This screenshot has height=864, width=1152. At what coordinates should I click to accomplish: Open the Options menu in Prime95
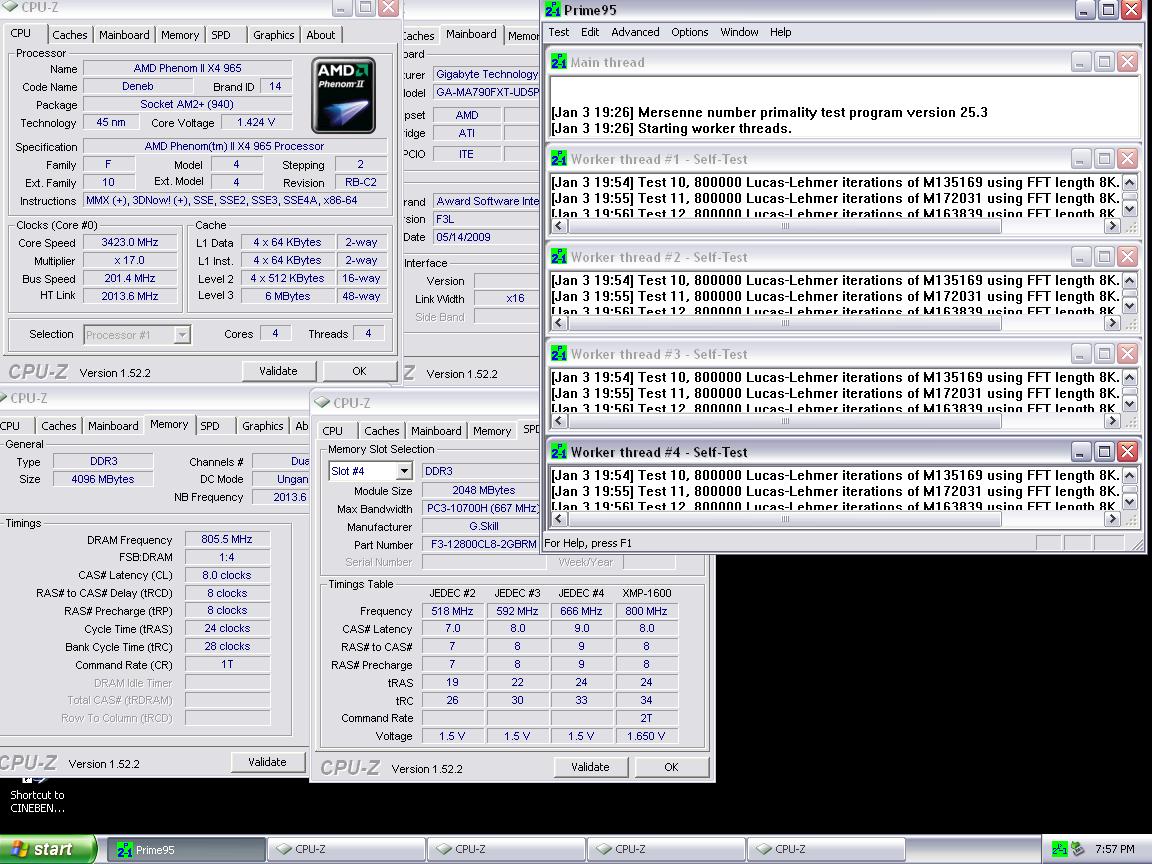pyautogui.click(x=689, y=32)
